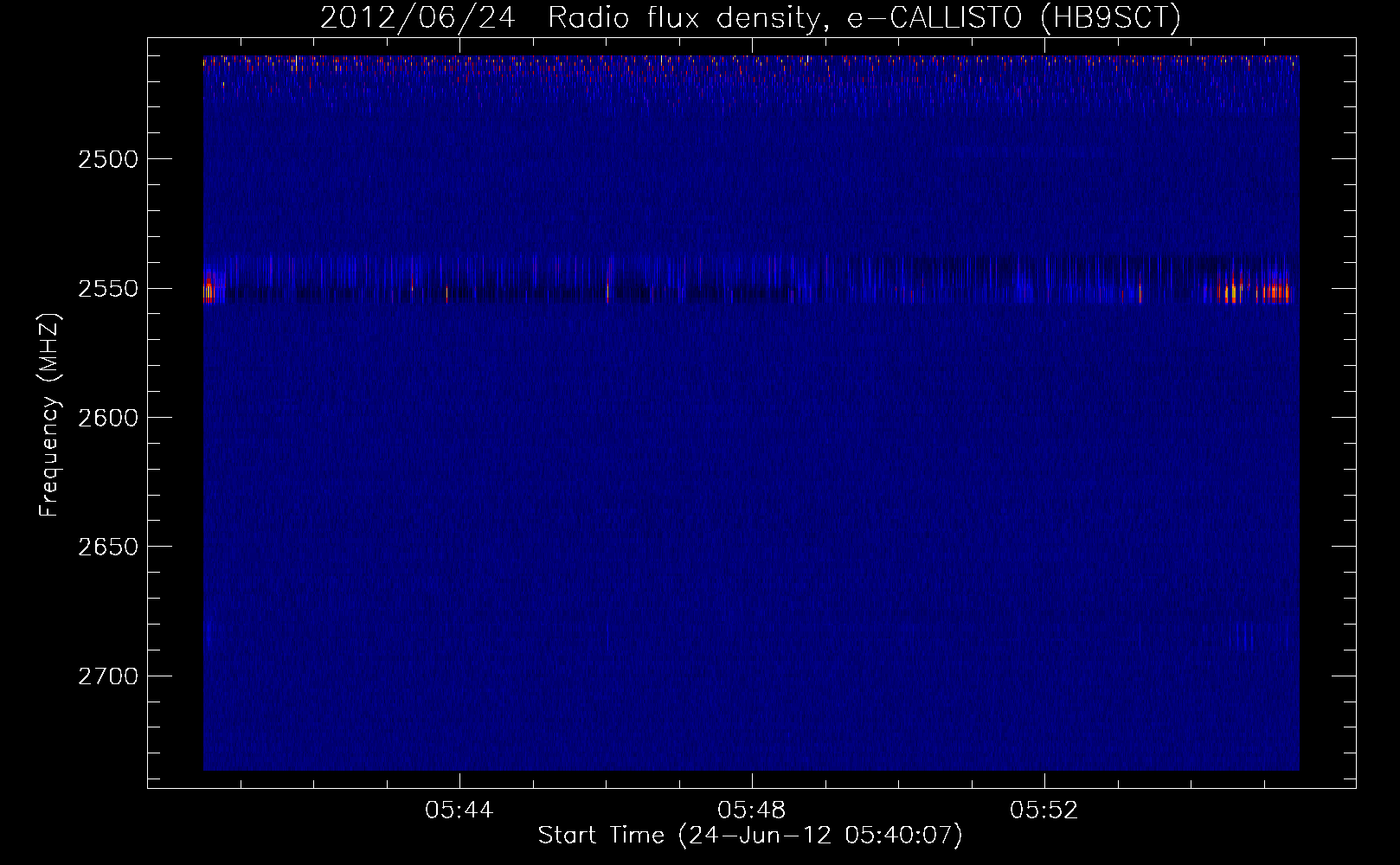Screen dimensions: 1400x865
Task: Click the "2600" frequency tick label
Action: coord(107,418)
